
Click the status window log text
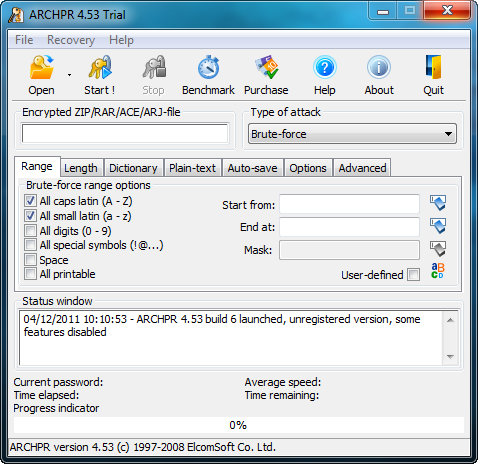tap(222, 326)
